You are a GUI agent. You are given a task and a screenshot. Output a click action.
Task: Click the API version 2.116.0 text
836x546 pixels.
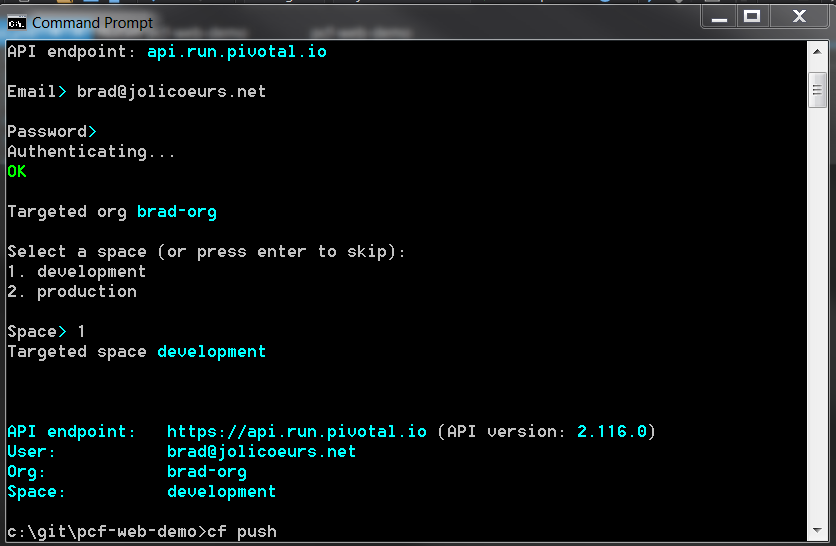612,431
